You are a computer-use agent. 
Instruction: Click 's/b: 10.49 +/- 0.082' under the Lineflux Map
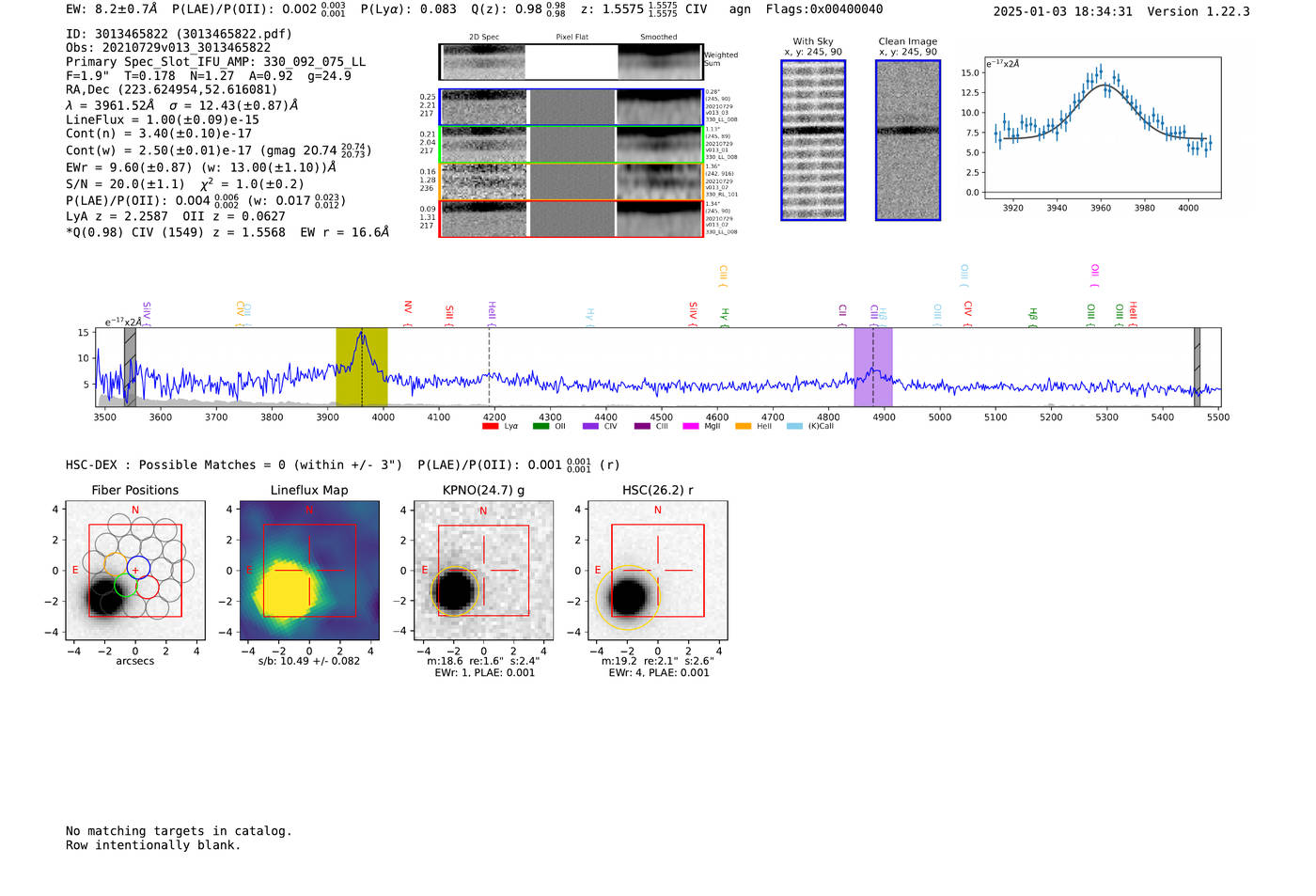309,661
